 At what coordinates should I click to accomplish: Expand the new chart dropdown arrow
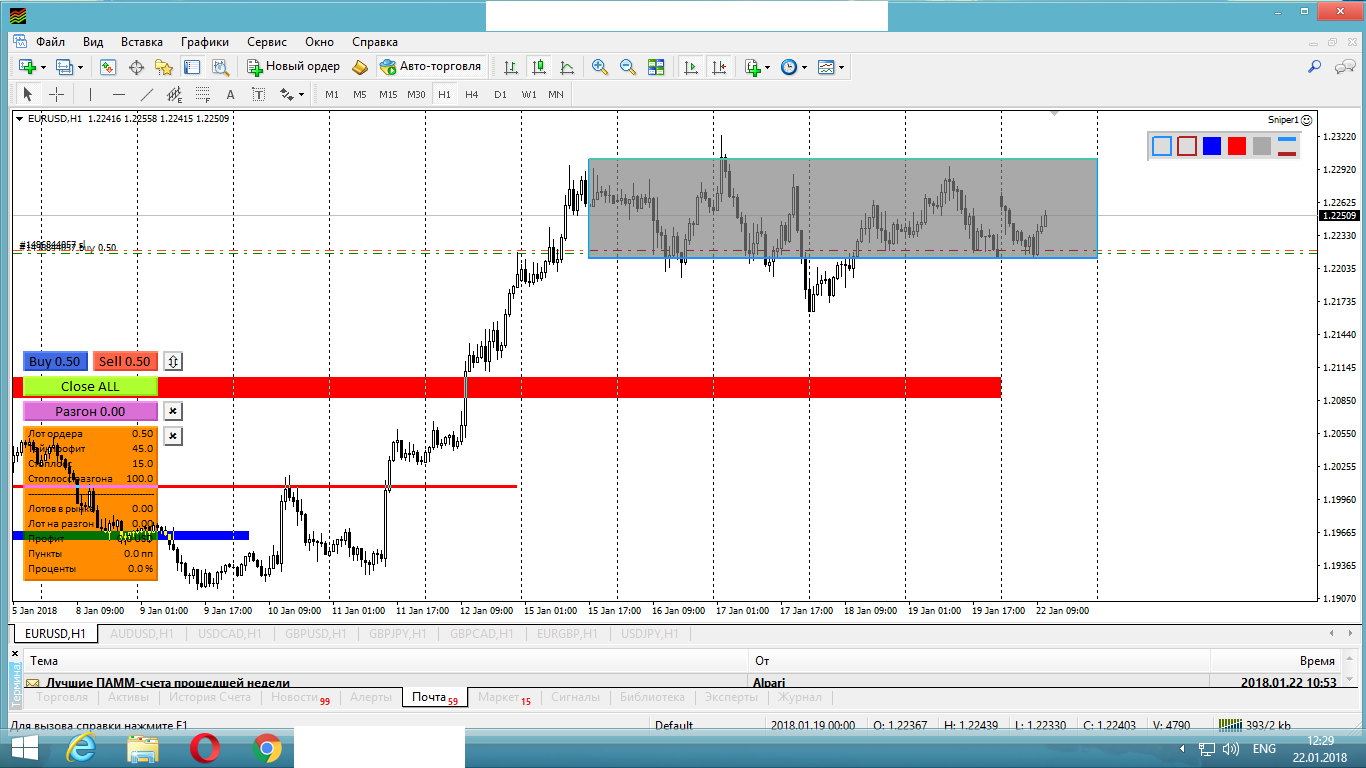43,68
